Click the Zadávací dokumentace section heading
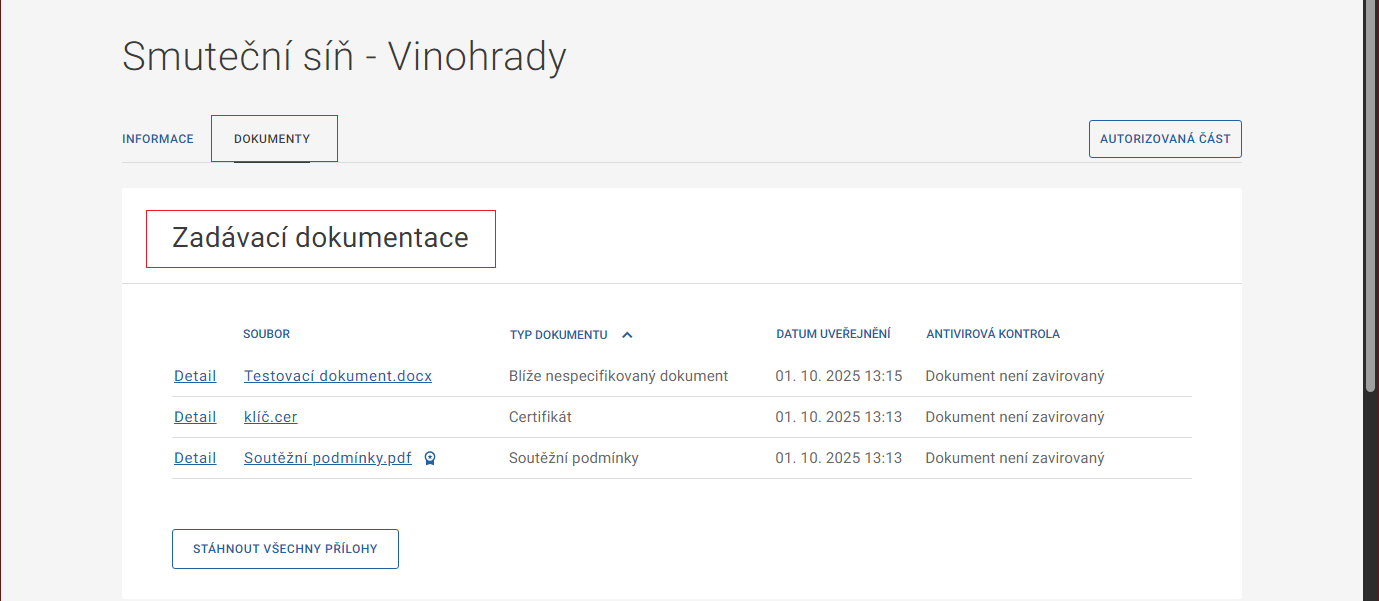This screenshot has width=1379, height=601. [x=320, y=238]
